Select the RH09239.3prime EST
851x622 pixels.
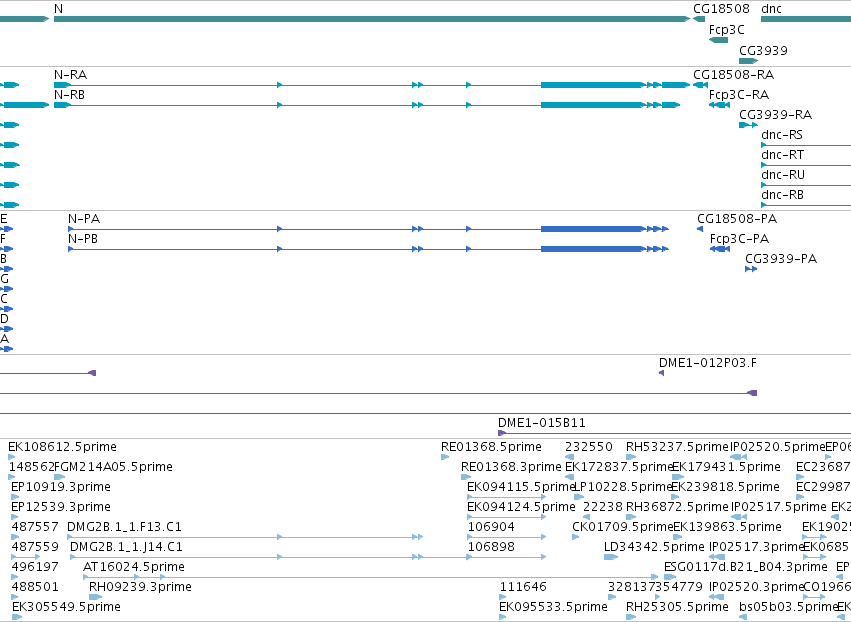pos(96,597)
